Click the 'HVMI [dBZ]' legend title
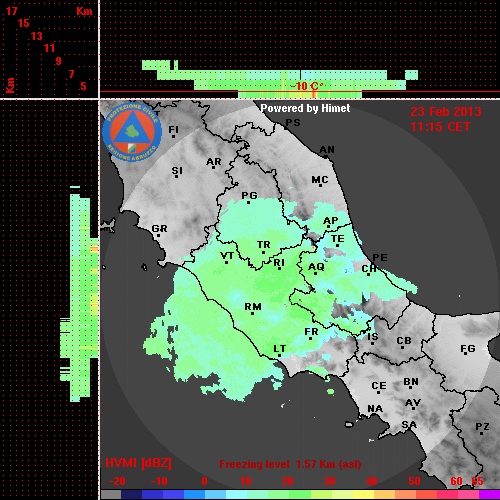 138,463
